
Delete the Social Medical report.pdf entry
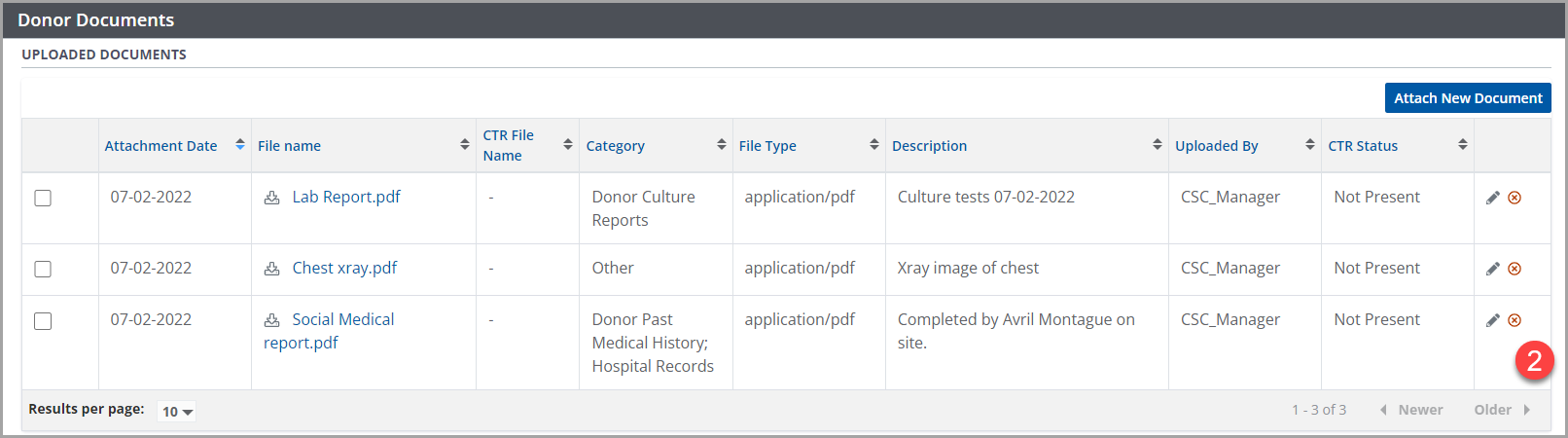tap(1515, 320)
